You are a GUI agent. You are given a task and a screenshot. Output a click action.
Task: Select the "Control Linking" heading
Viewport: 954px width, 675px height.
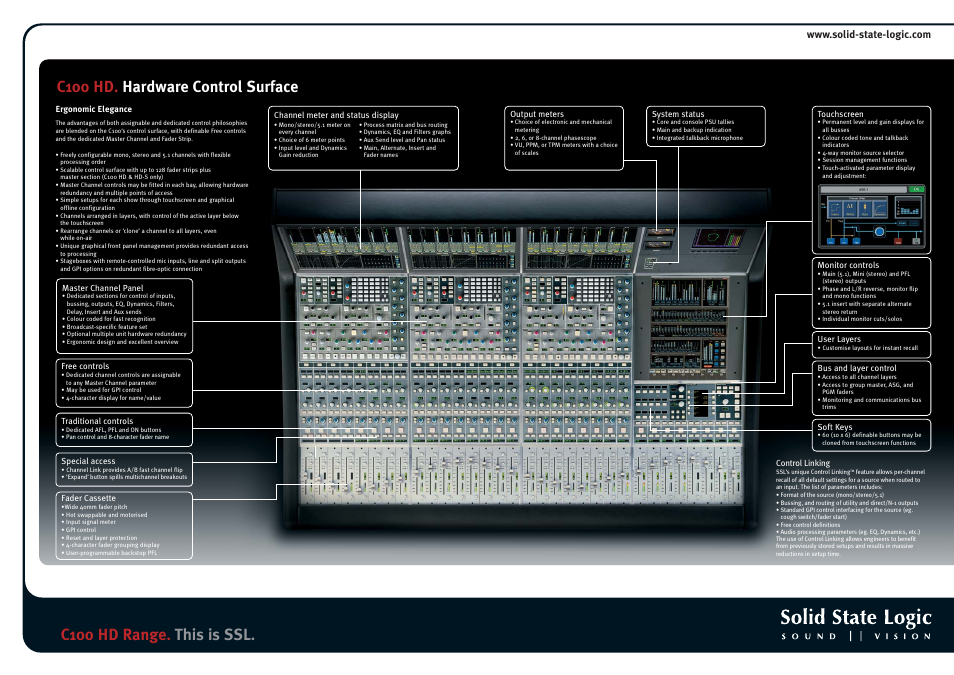click(803, 463)
